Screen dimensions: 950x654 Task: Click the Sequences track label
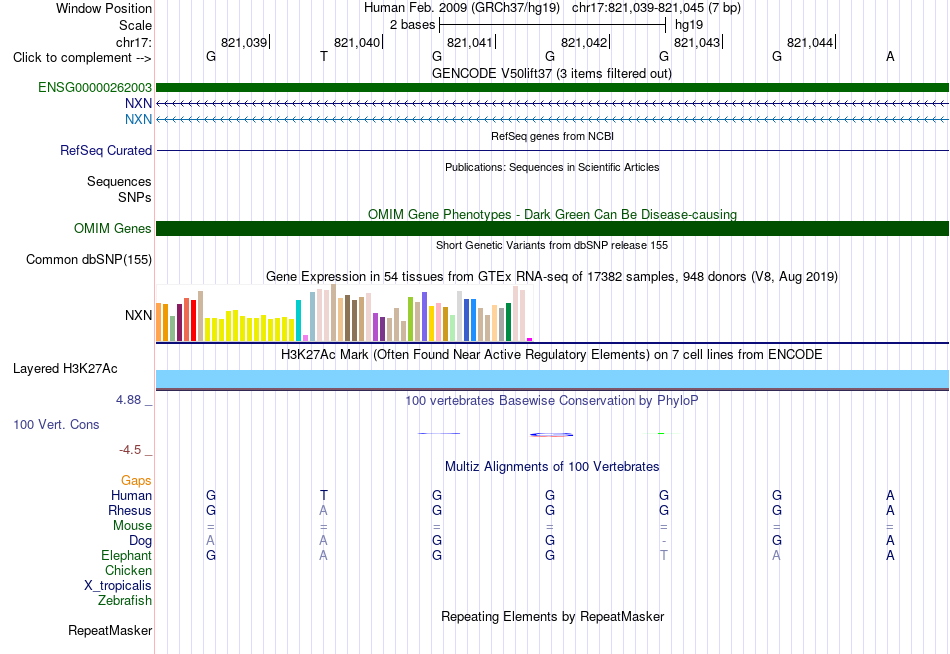(x=119, y=181)
